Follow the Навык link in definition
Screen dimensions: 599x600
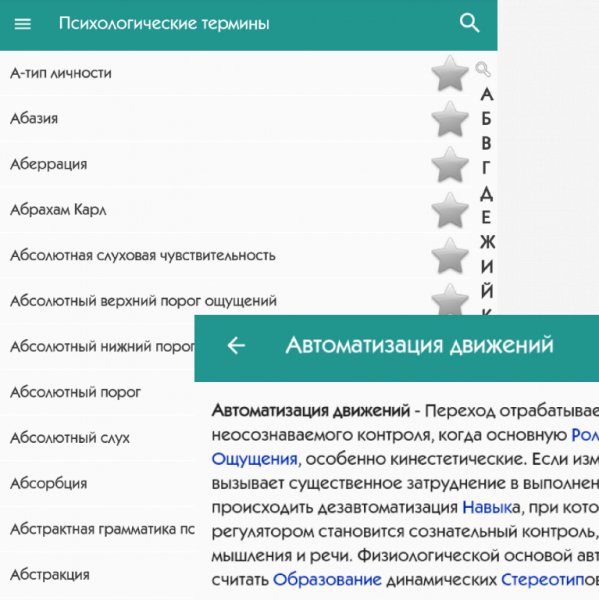(x=487, y=507)
